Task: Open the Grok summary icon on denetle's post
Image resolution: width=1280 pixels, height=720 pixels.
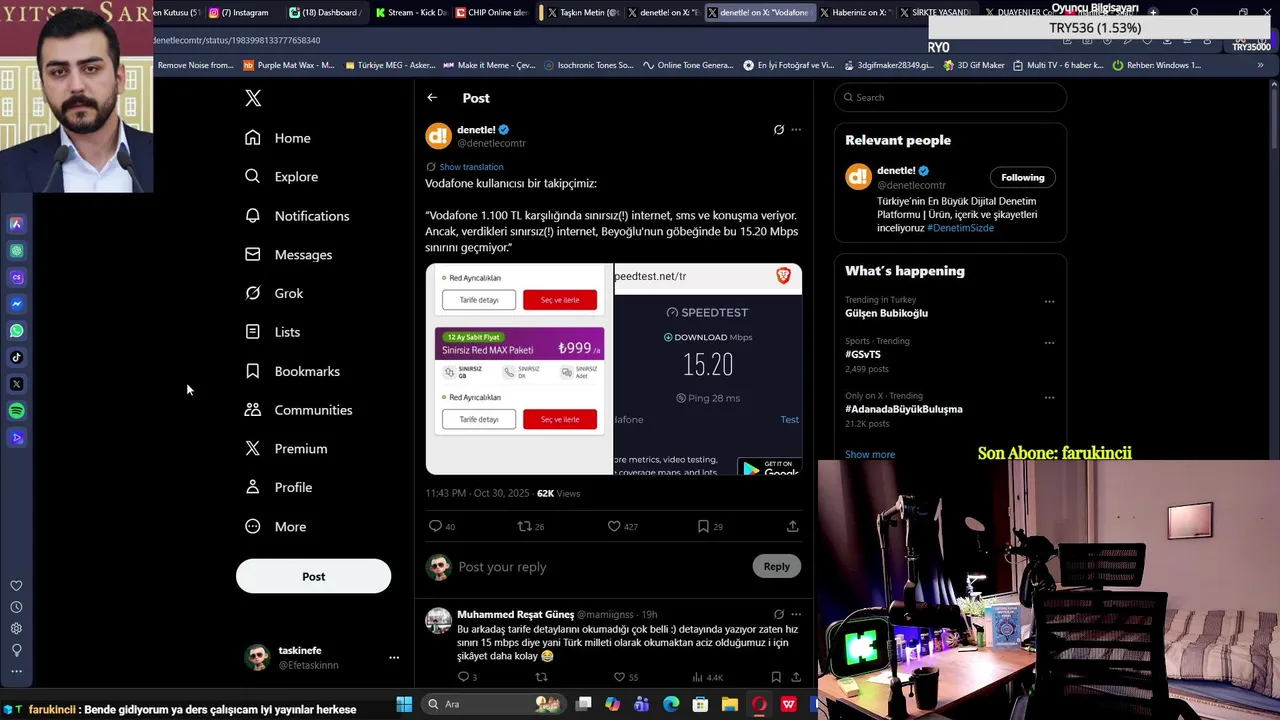Action: [779, 130]
